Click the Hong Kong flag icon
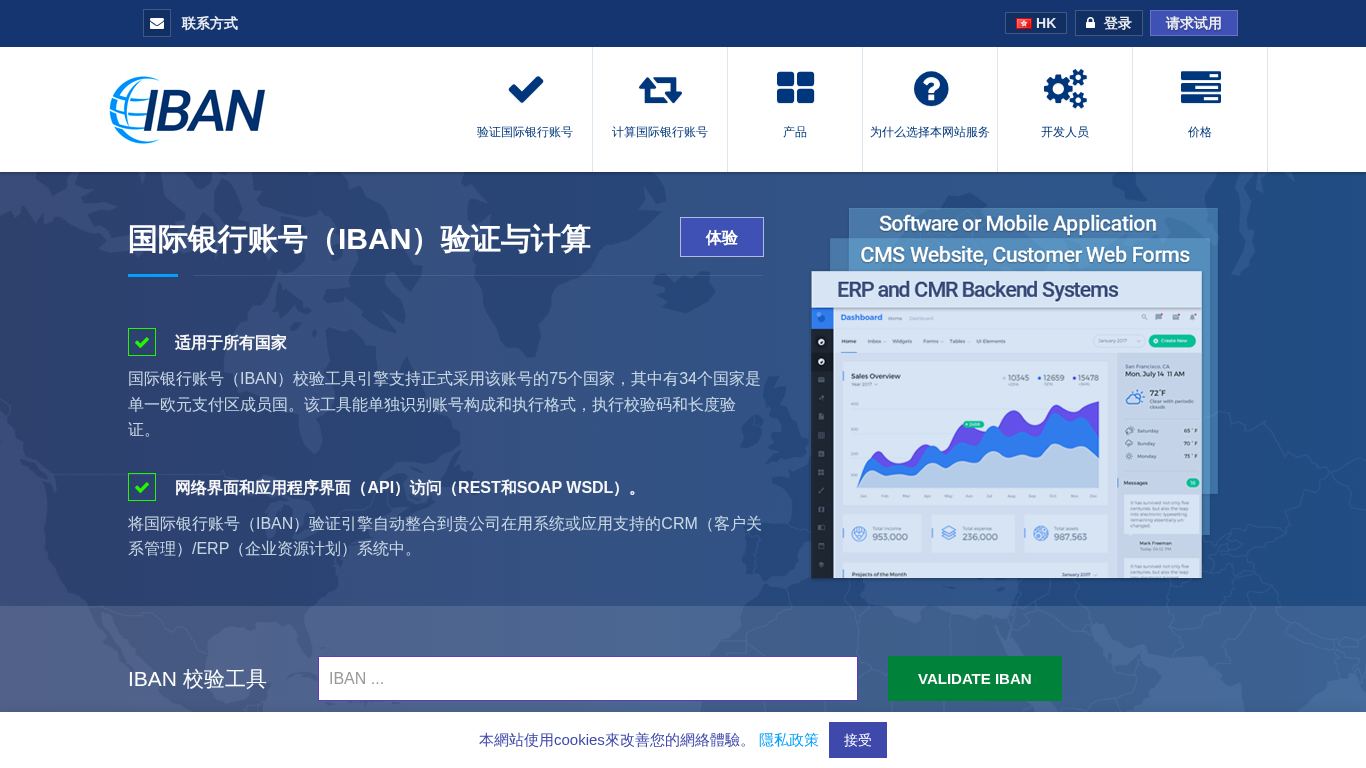The height and width of the screenshot is (768, 1366). [x=1023, y=23]
